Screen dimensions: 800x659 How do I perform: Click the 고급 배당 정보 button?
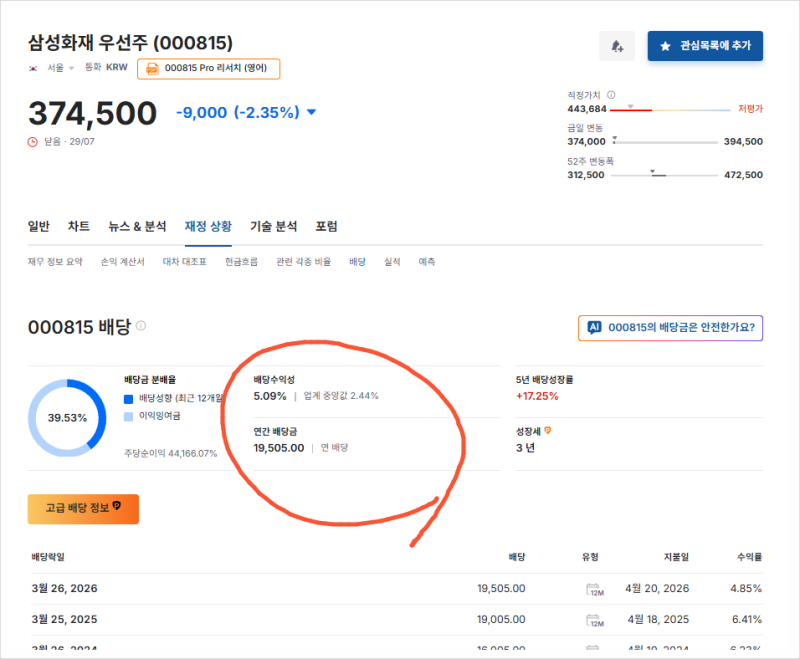[83, 509]
